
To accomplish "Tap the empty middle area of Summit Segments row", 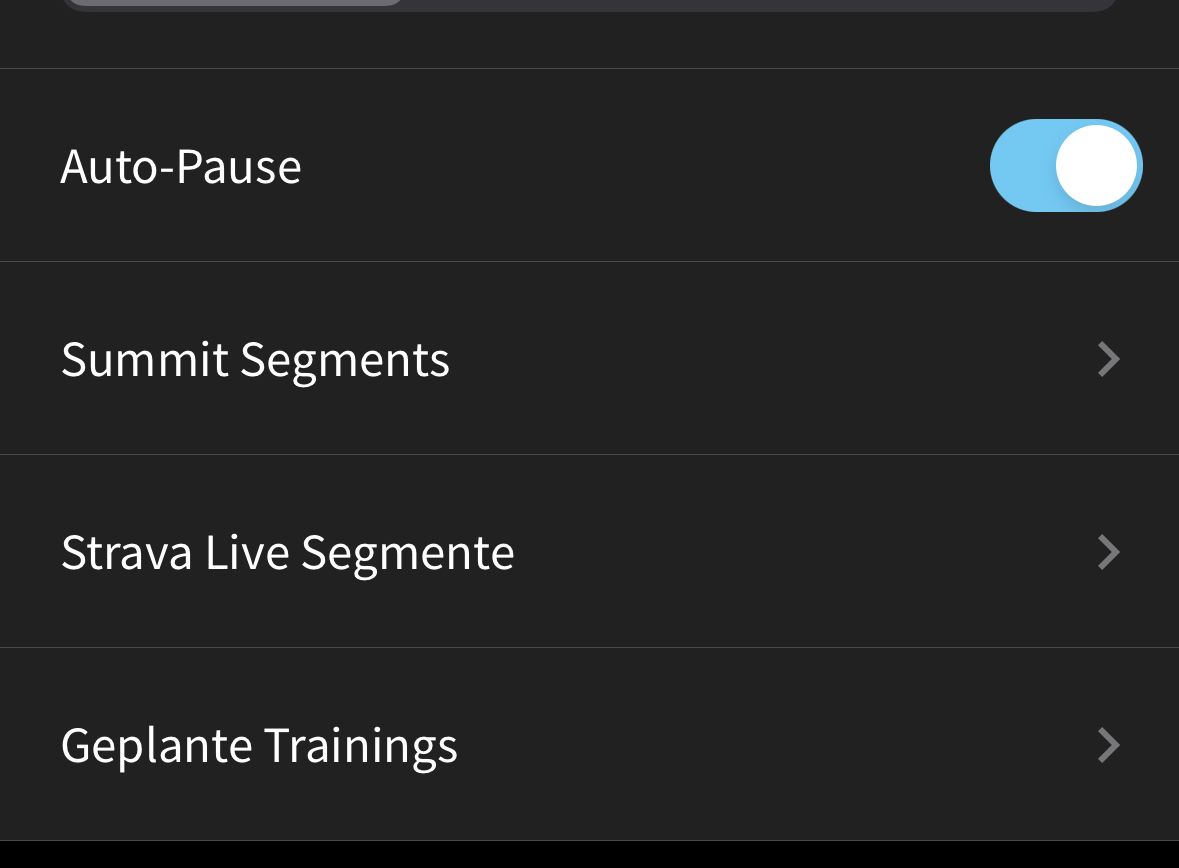I will tap(770, 359).
